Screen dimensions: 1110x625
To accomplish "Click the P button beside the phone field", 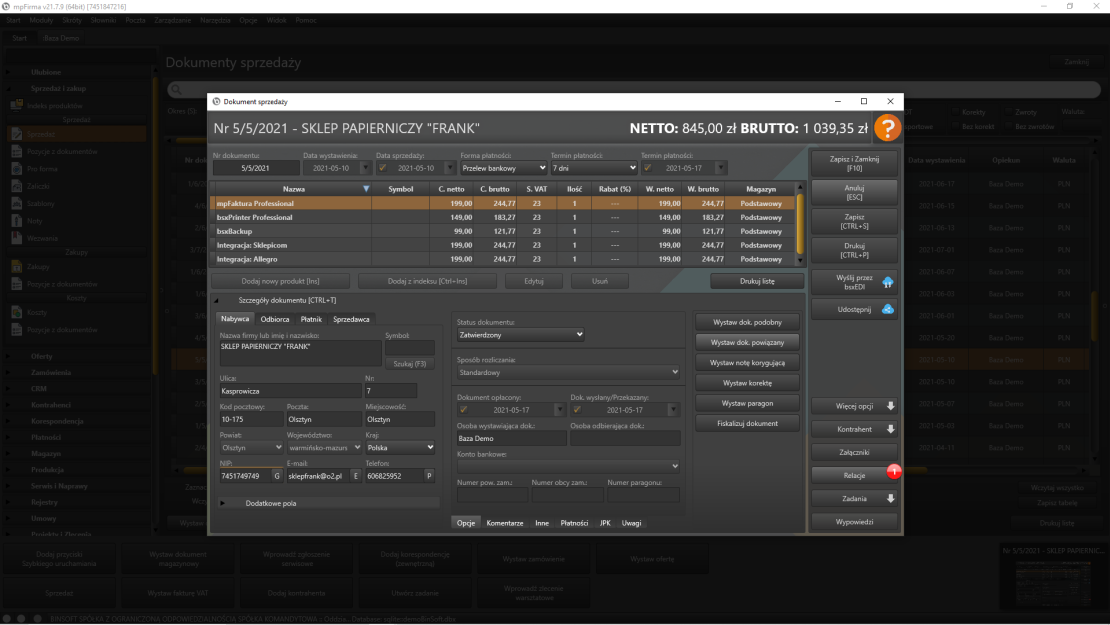I will tap(429, 476).
